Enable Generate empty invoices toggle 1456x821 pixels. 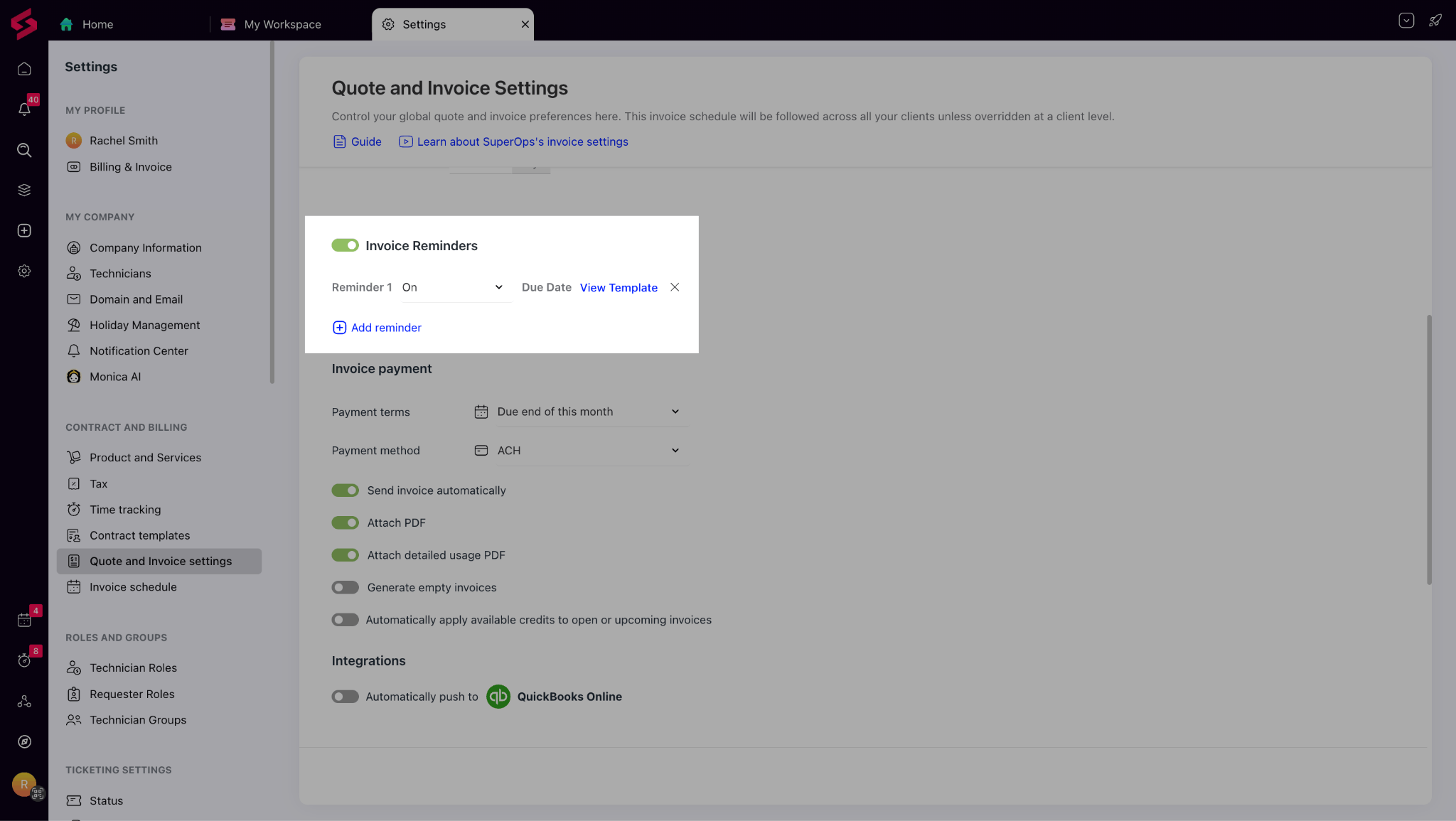point(346,587)
